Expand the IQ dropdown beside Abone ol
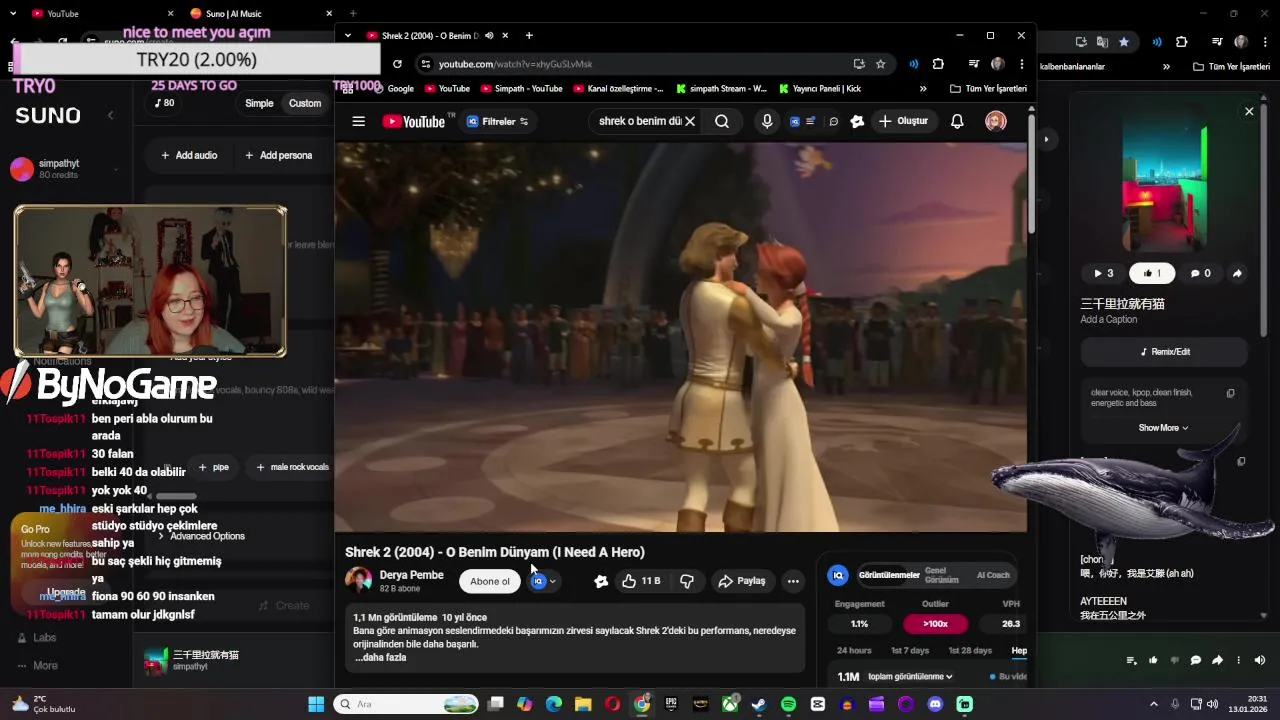Image resolution: width=1280 pixels, height=720 pixels. [x=543, y=581]
